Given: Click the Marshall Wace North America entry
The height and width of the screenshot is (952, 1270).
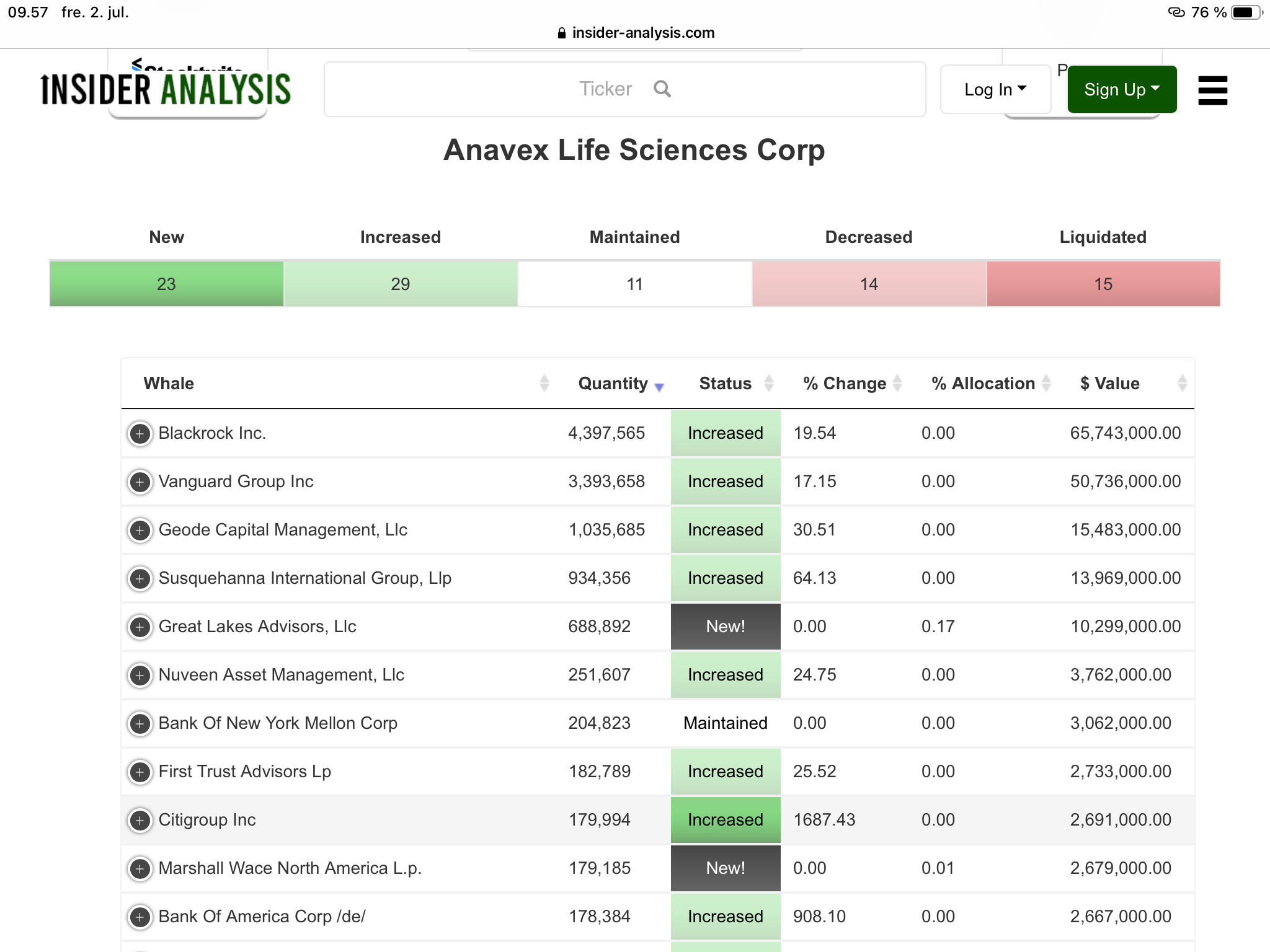Looking at the screenshot, I should pyautogui.click(x=290, y=868).
